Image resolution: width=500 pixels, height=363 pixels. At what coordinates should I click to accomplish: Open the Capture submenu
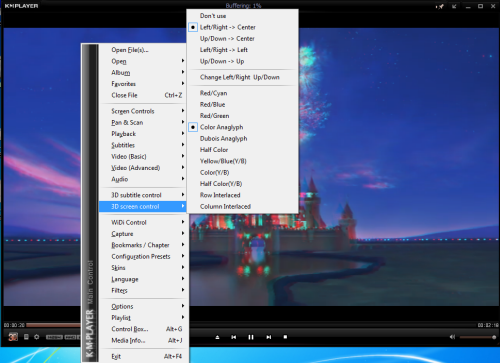pyautogui.click(x=143, y=234)
